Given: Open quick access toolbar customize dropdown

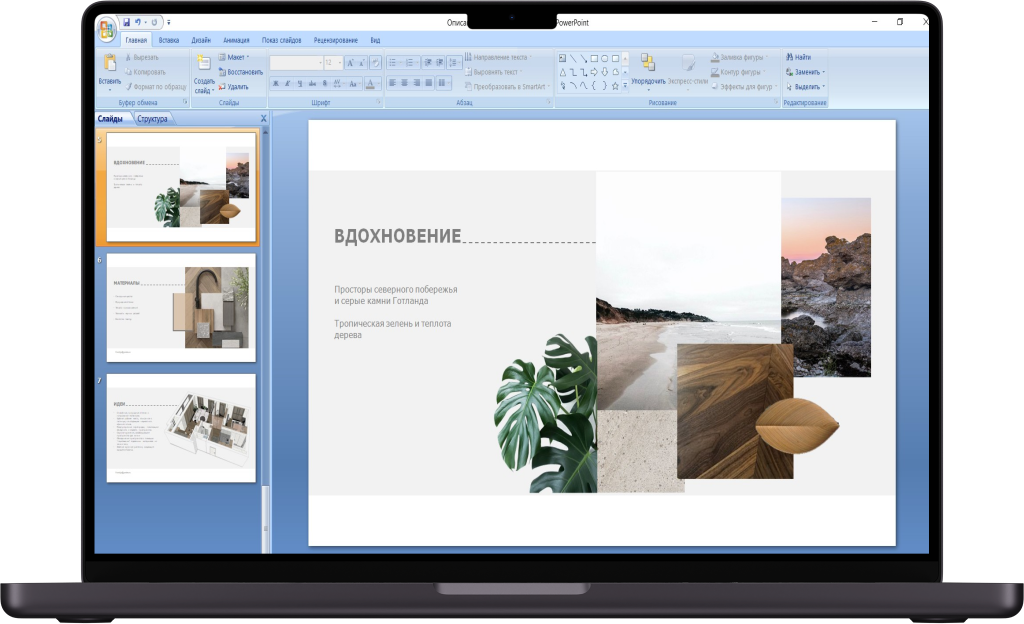Looking at the screenshot, I should point(168,22).
